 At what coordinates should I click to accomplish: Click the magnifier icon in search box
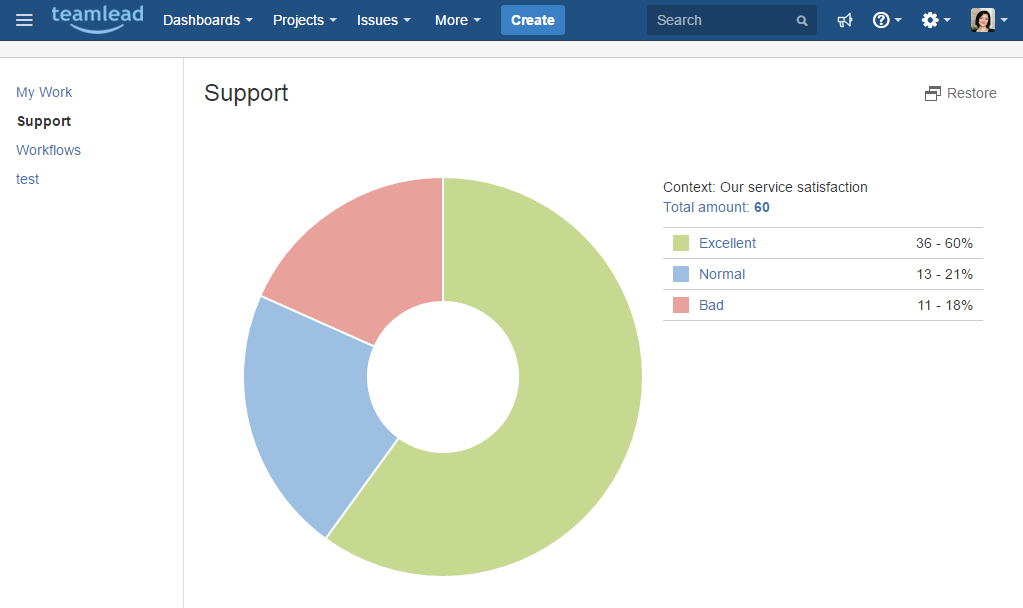(802, 20)
